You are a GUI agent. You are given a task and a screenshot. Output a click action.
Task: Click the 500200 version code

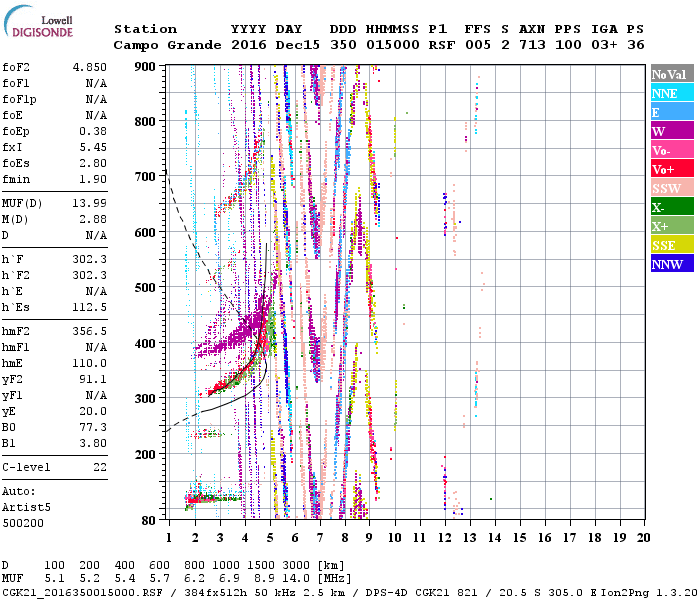[x=23, y=523]
